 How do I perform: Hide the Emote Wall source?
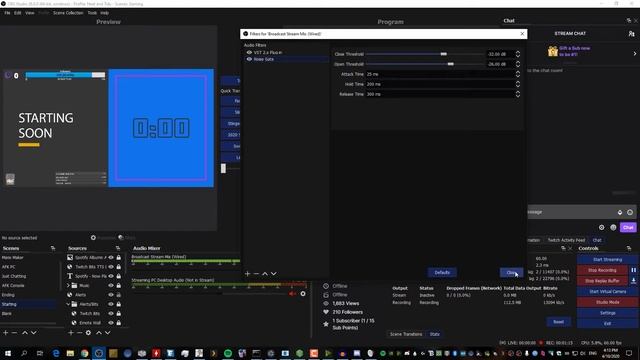(x=111, y=323)
